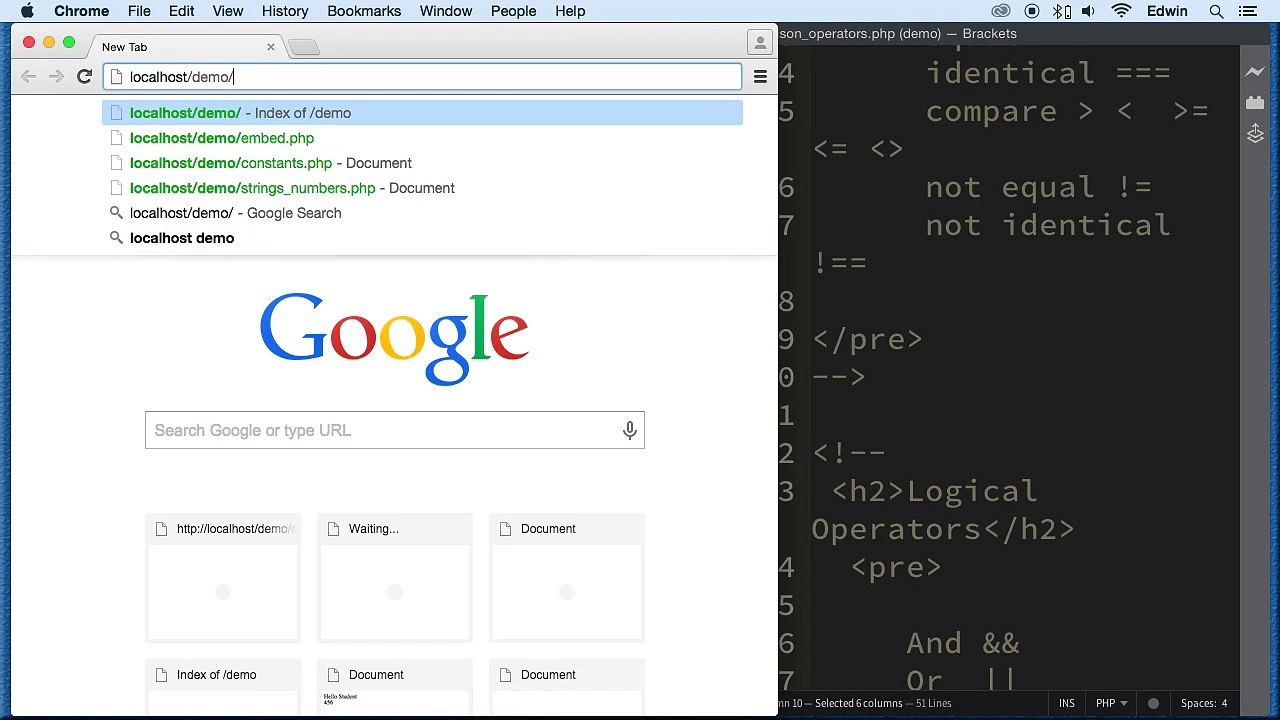Reload the current page
Screen dimensions: 1280x720
84,77
